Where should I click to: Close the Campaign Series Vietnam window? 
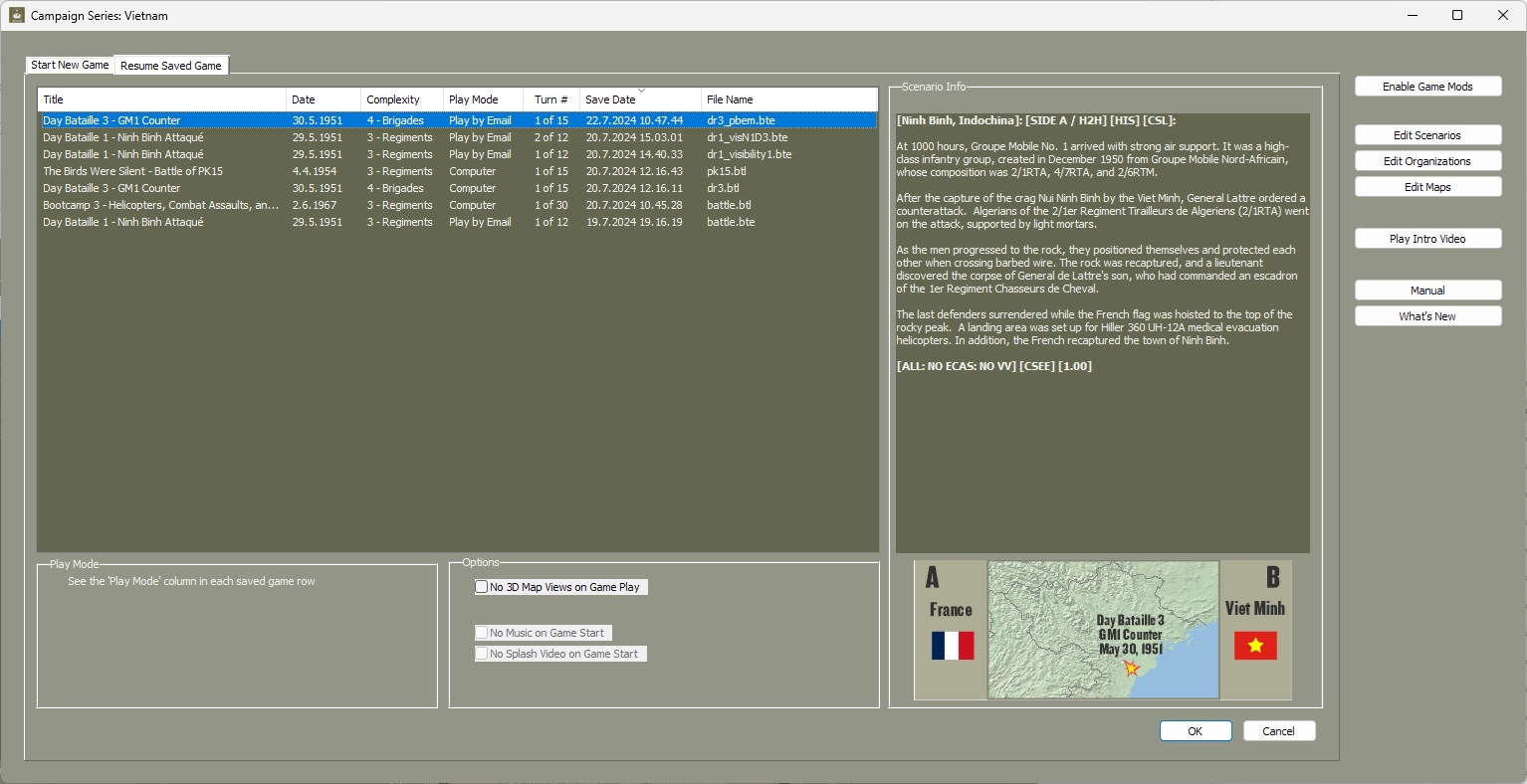pyautogui.click(x=1503, y=15)
